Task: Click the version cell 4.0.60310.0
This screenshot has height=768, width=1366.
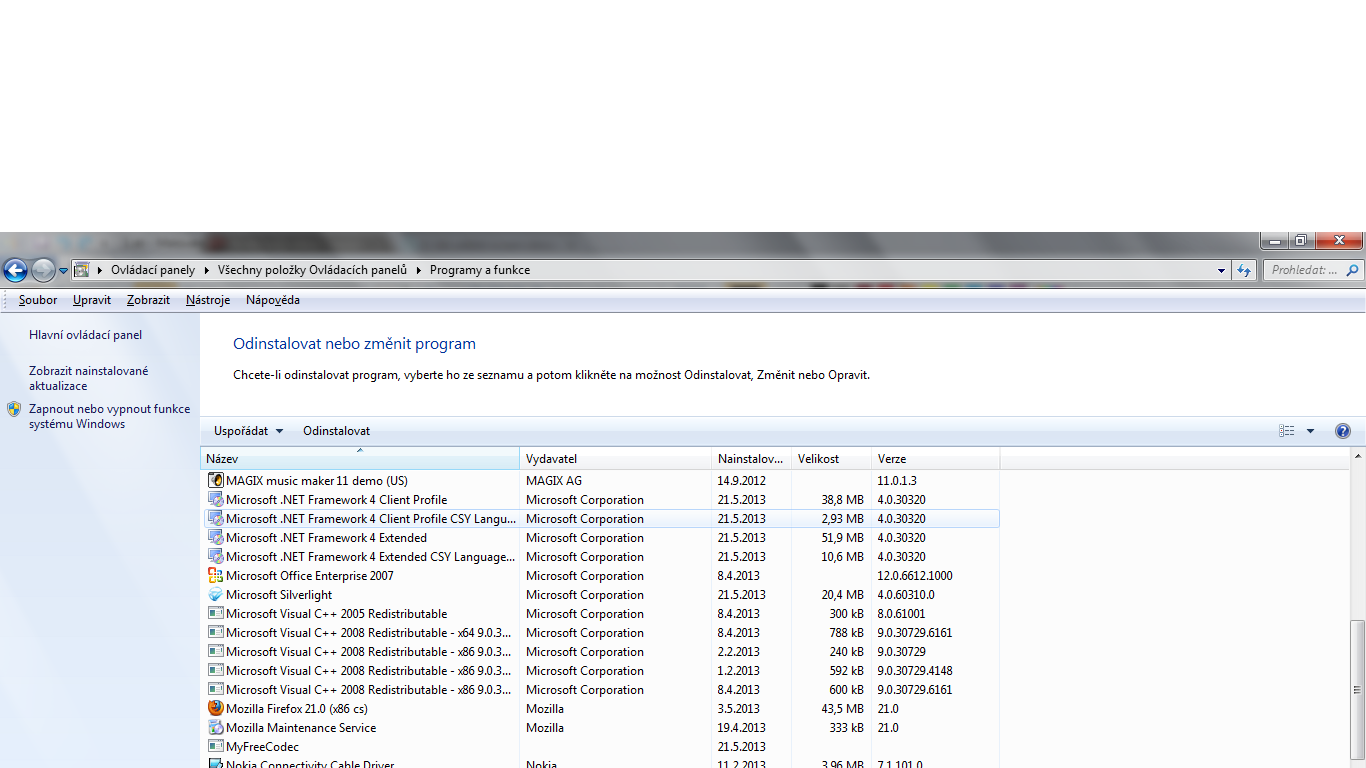Action: [906, 595]
